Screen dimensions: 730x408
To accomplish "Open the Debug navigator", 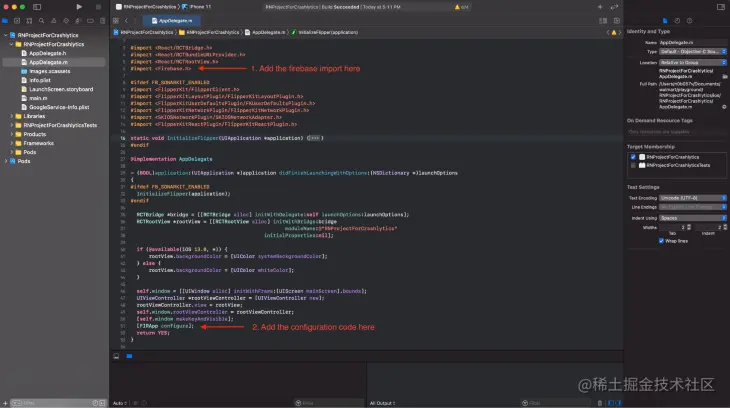I will click(x=78, y=20).
